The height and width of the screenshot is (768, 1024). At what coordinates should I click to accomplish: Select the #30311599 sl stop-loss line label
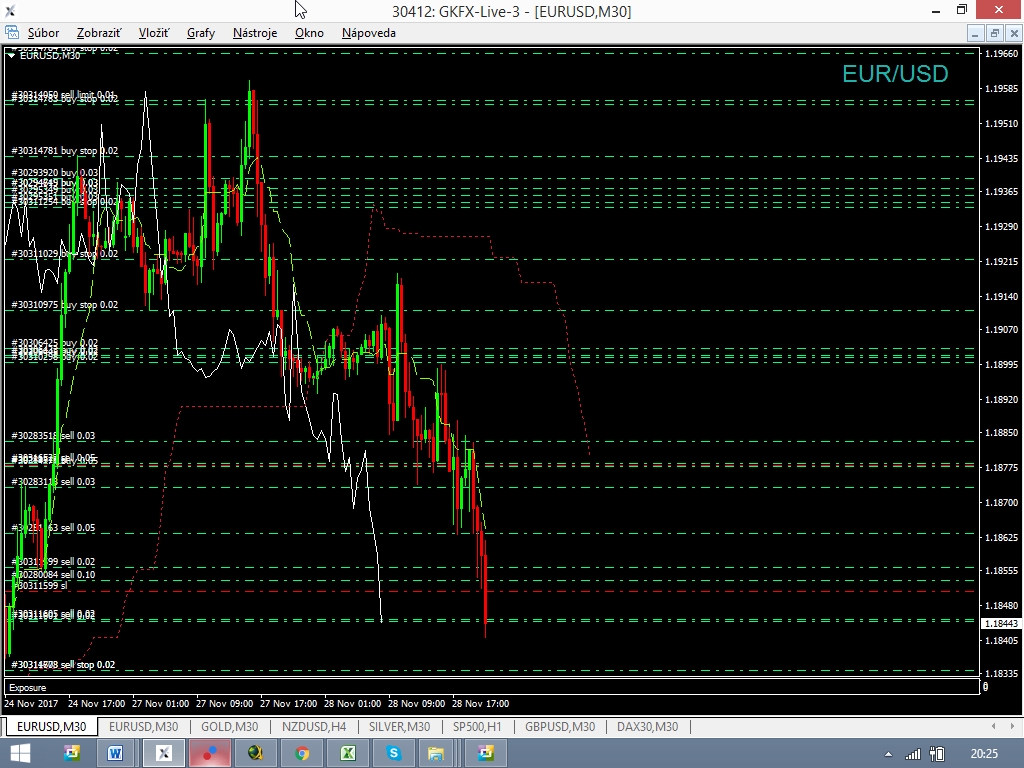pos(39,586)
